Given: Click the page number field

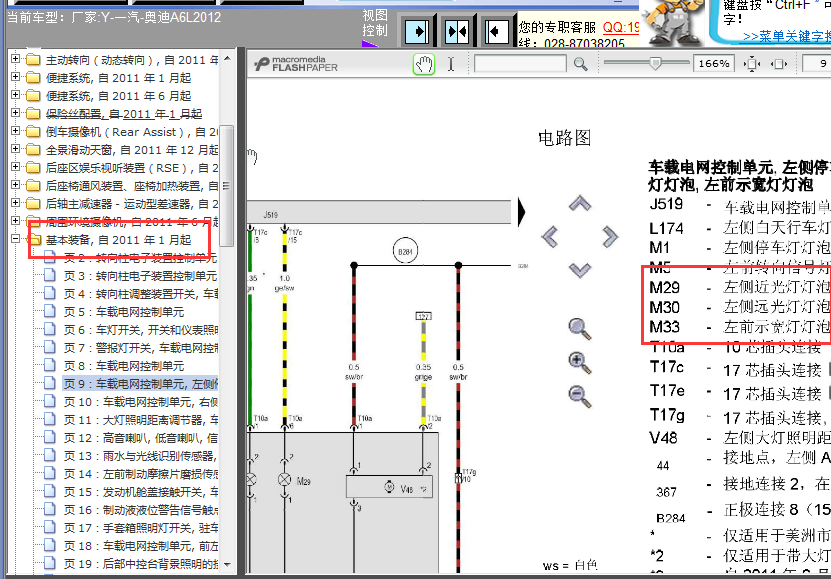Looking at the screenshot, I should click(x=817, y=64).
